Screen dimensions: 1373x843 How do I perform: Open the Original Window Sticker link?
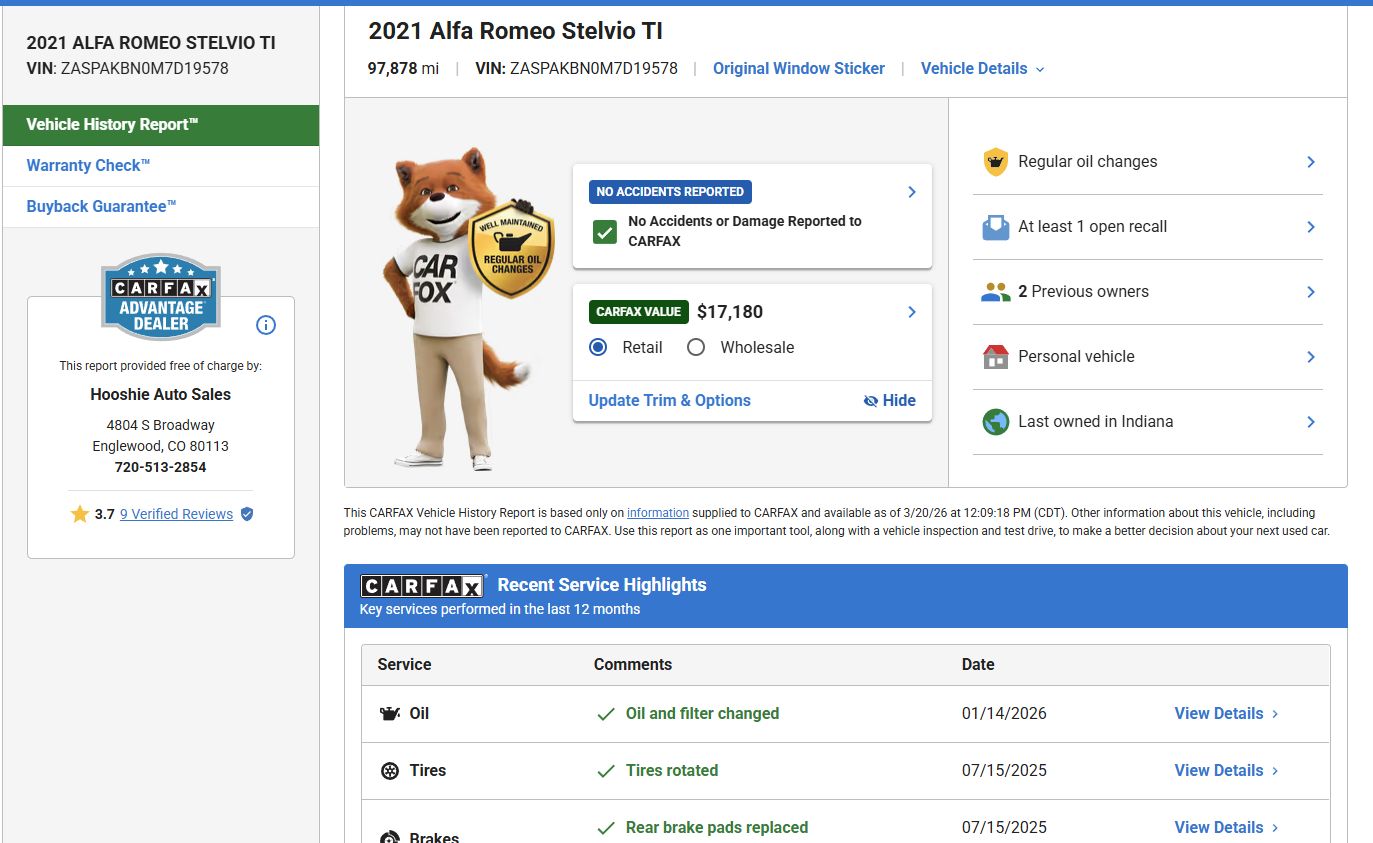[798, 69]
